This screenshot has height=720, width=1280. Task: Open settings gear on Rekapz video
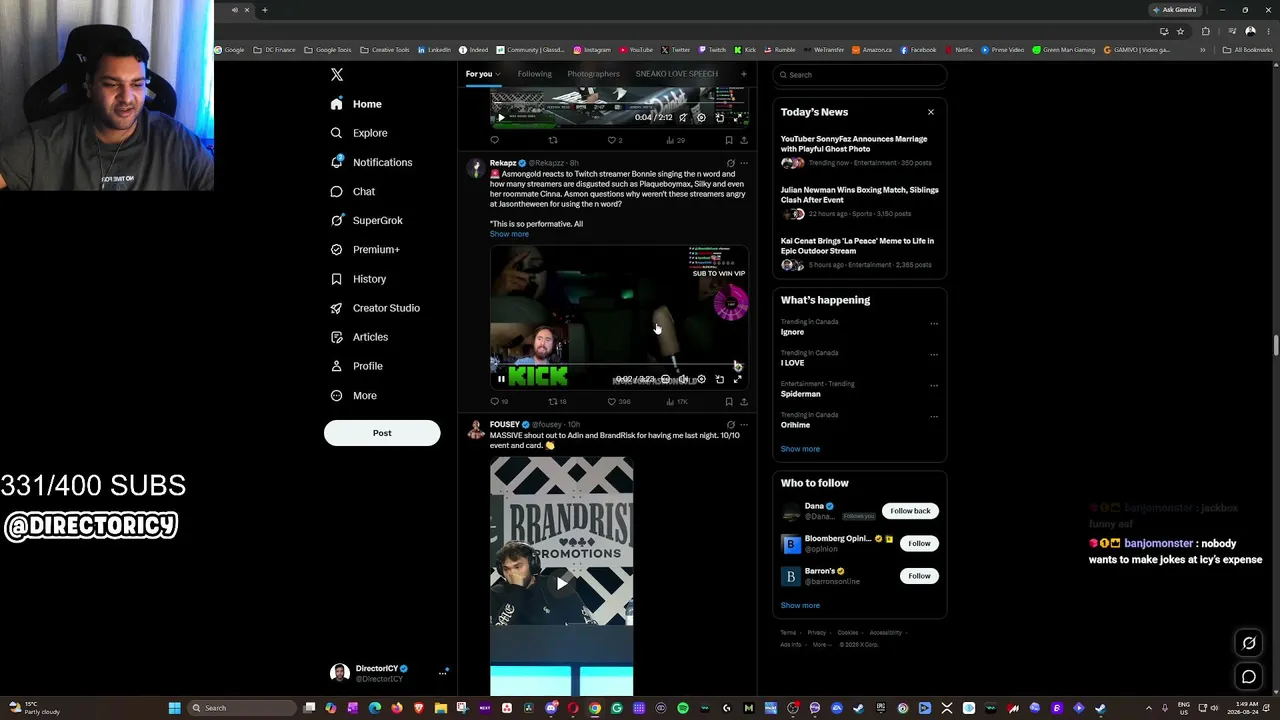point(701,379)
